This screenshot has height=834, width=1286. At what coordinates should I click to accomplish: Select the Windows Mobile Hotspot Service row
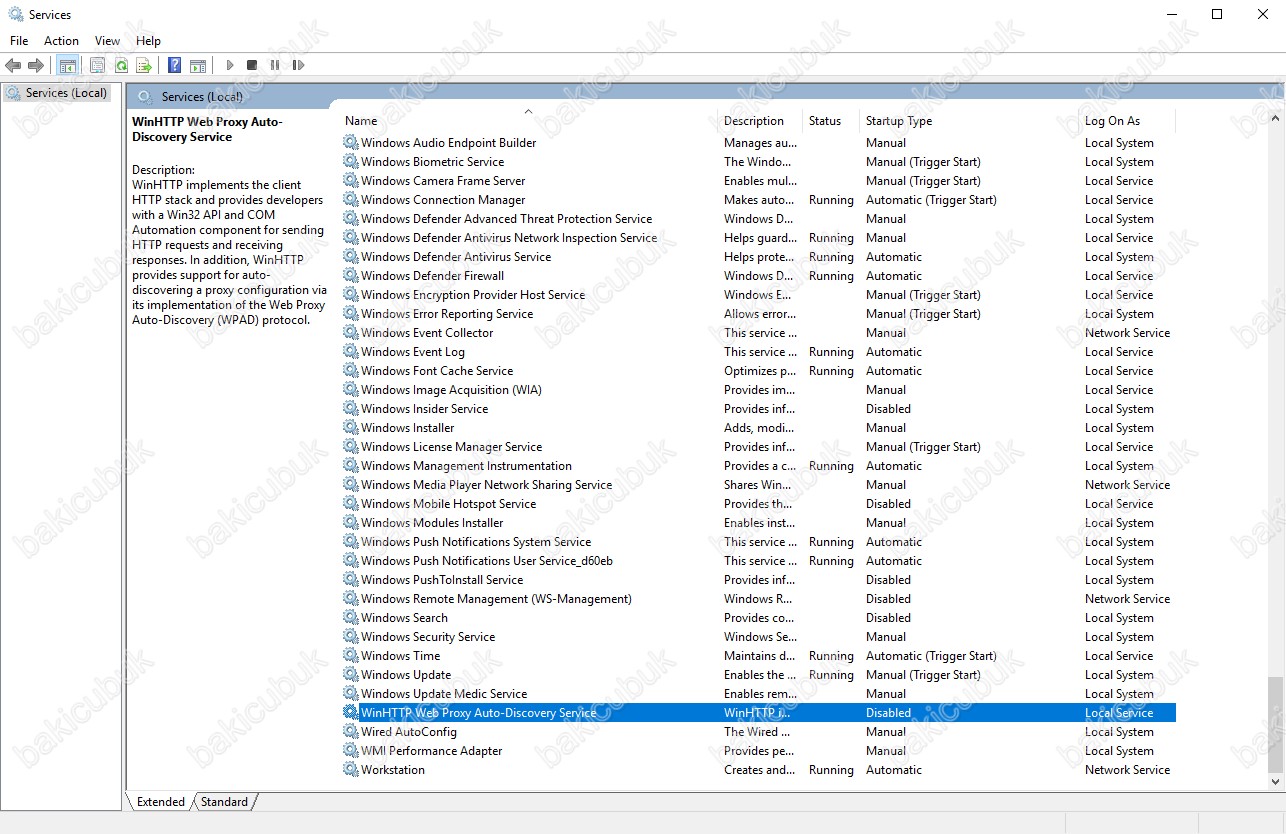click(759, 504)
